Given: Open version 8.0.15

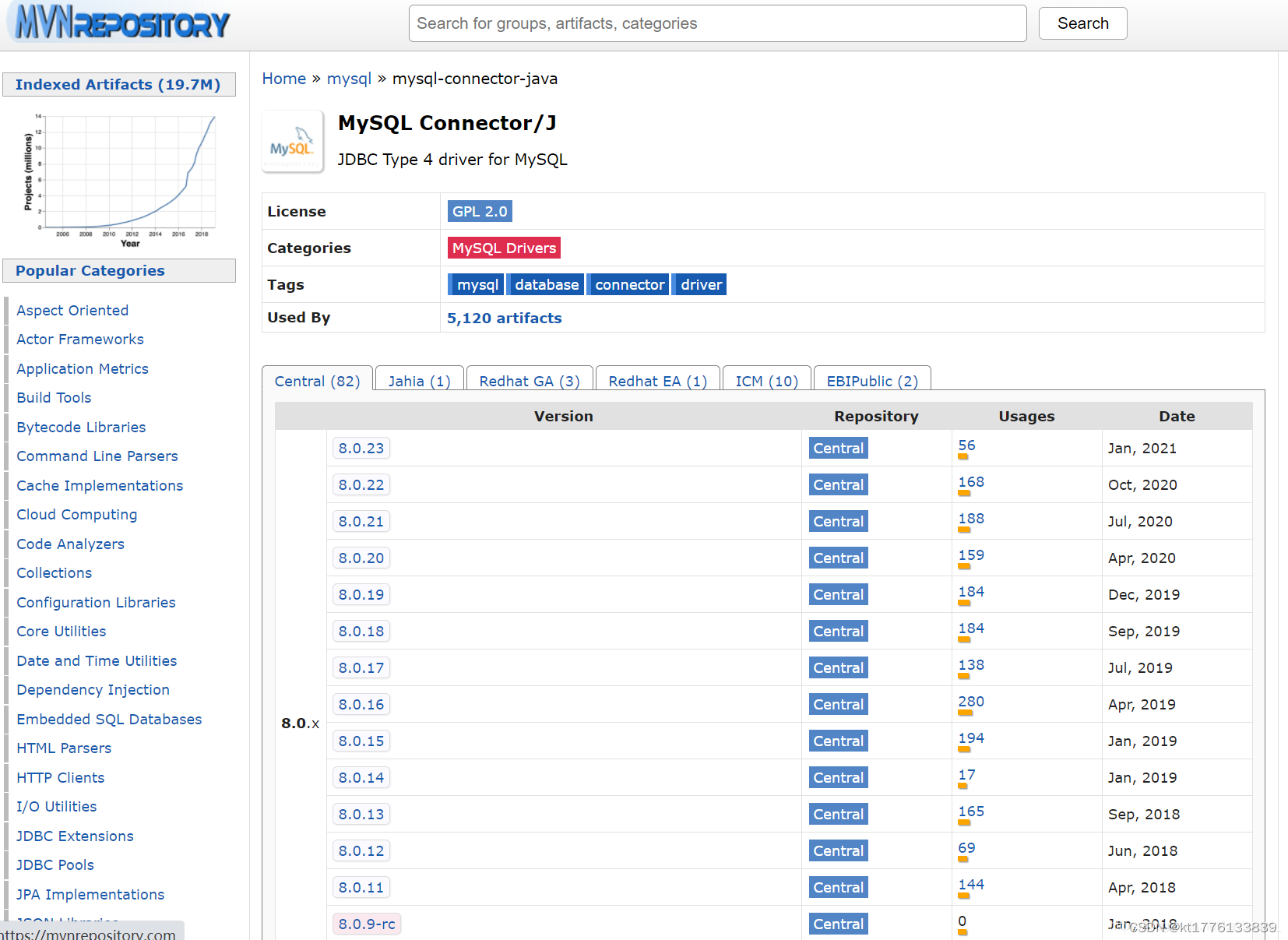Looking at the screenshot, I should pos(361,741).
